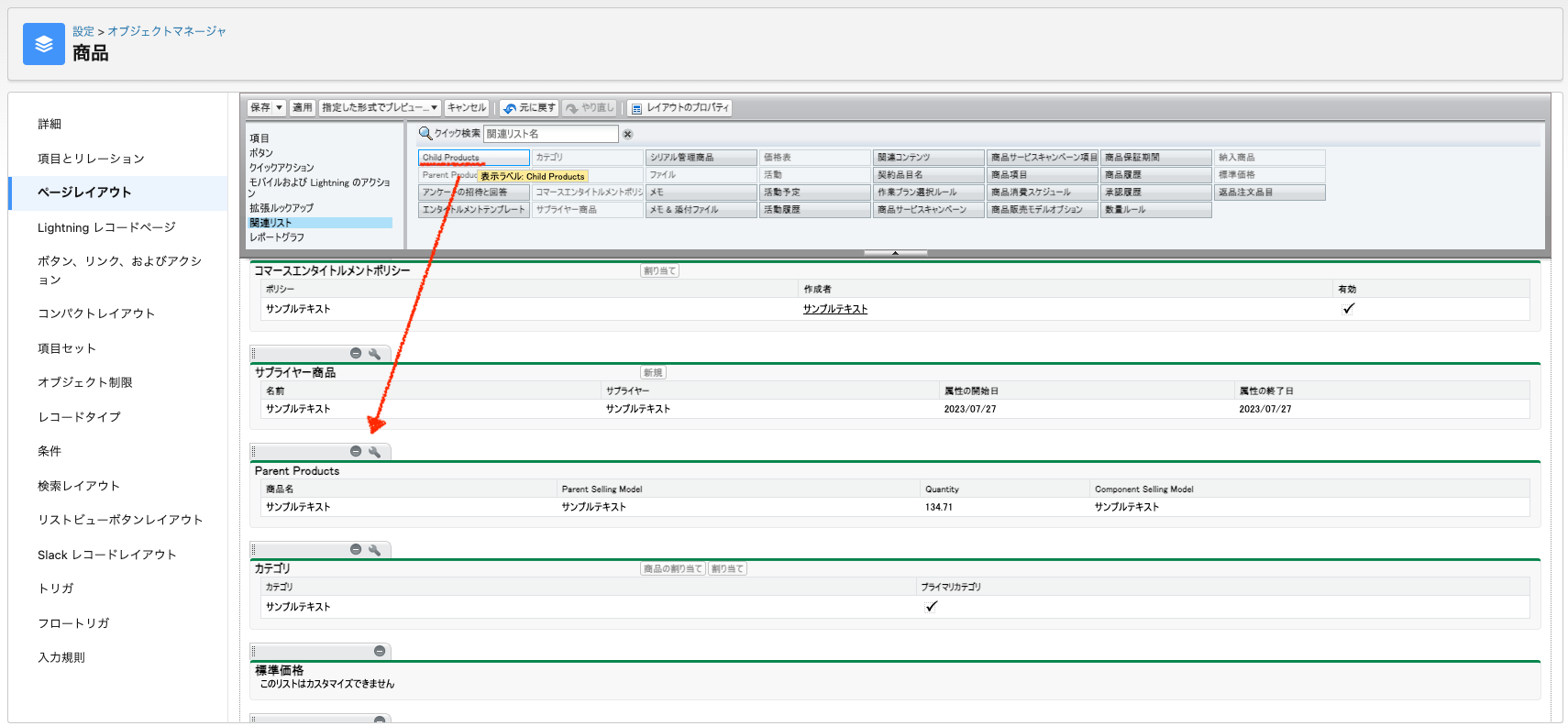
Task: Click the 有効 column checkmark
Action: pyautogui.click(x=1348, y=309)
